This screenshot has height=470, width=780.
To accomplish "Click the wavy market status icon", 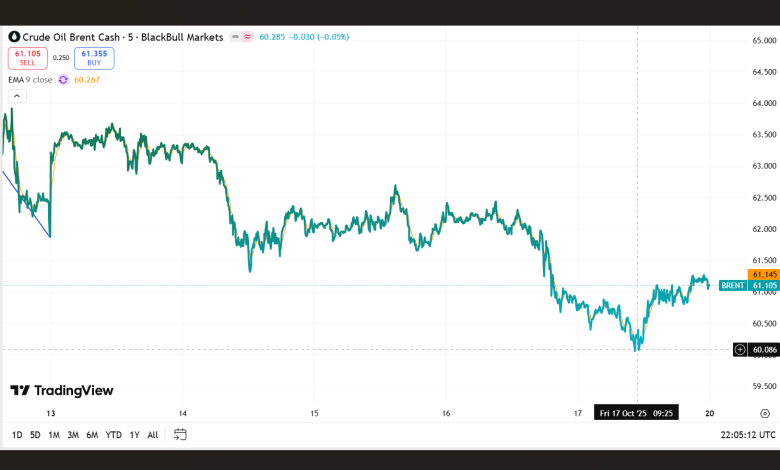I will coord(246,36).
